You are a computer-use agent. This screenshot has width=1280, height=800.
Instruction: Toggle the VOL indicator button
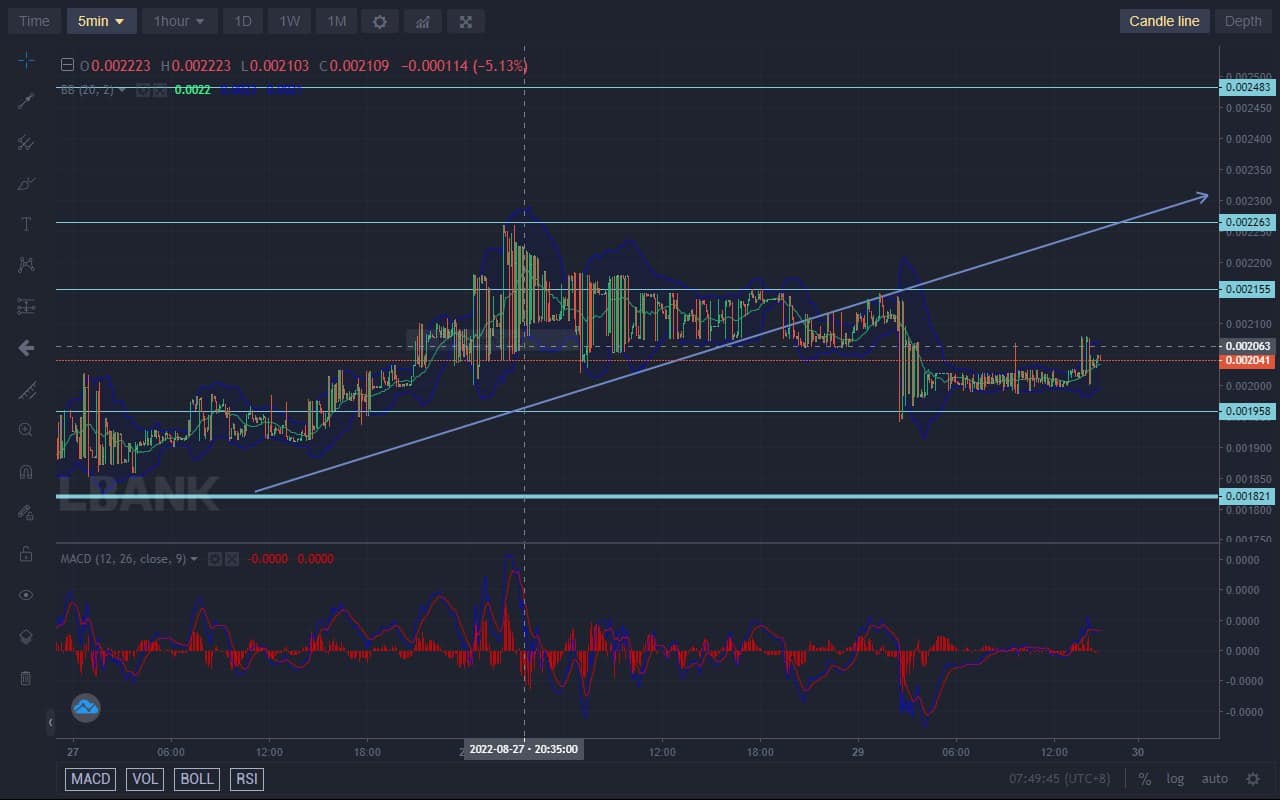tap(145, 779)
